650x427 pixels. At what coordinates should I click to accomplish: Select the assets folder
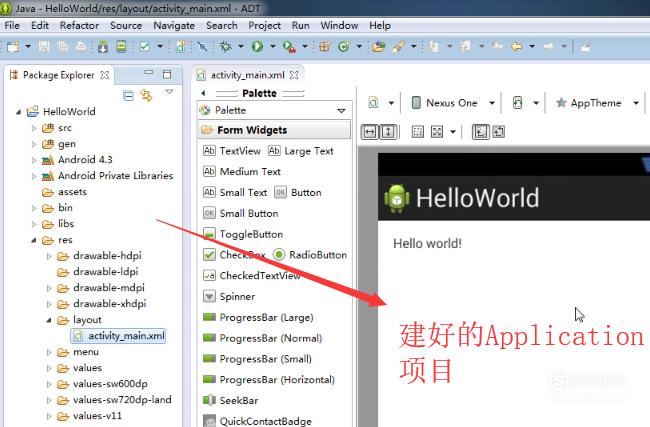pyautogui.click(x=65, y=192)
